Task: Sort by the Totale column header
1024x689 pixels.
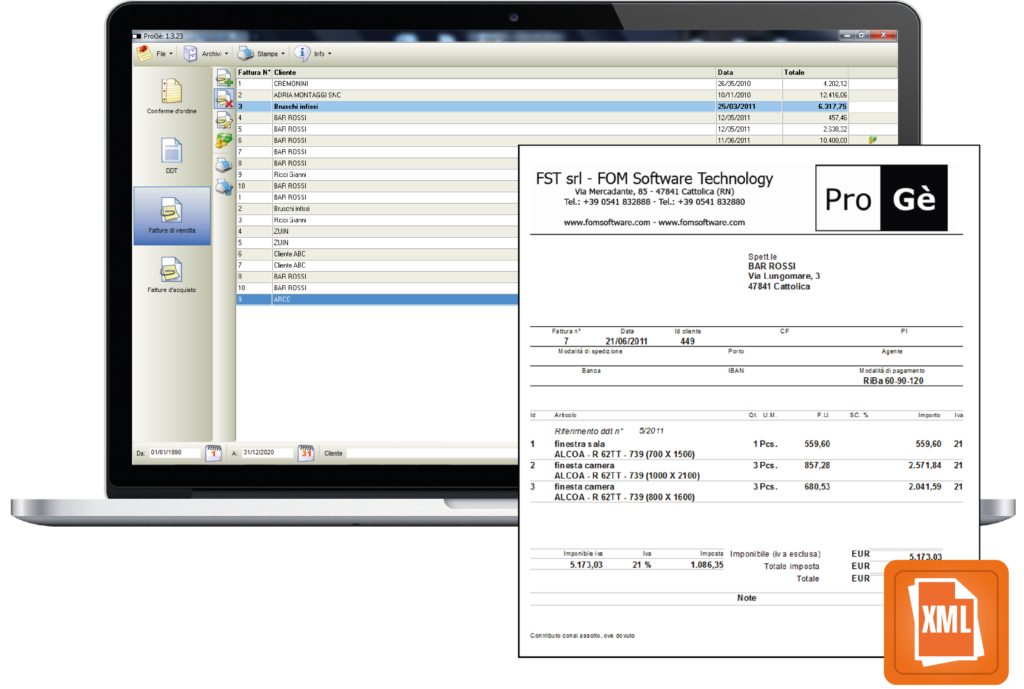Action: coord(795,73)
